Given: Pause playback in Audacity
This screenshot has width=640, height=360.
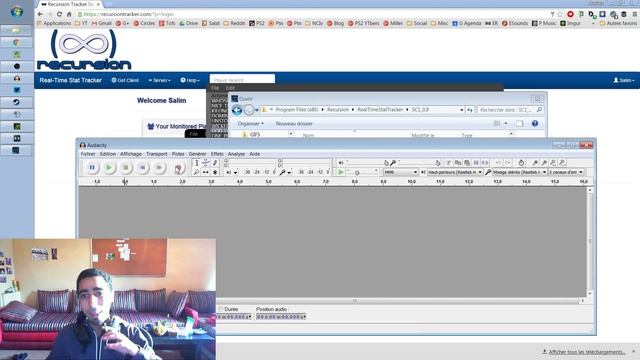Looking at the screenshot, I should click(x=92, y=167).
